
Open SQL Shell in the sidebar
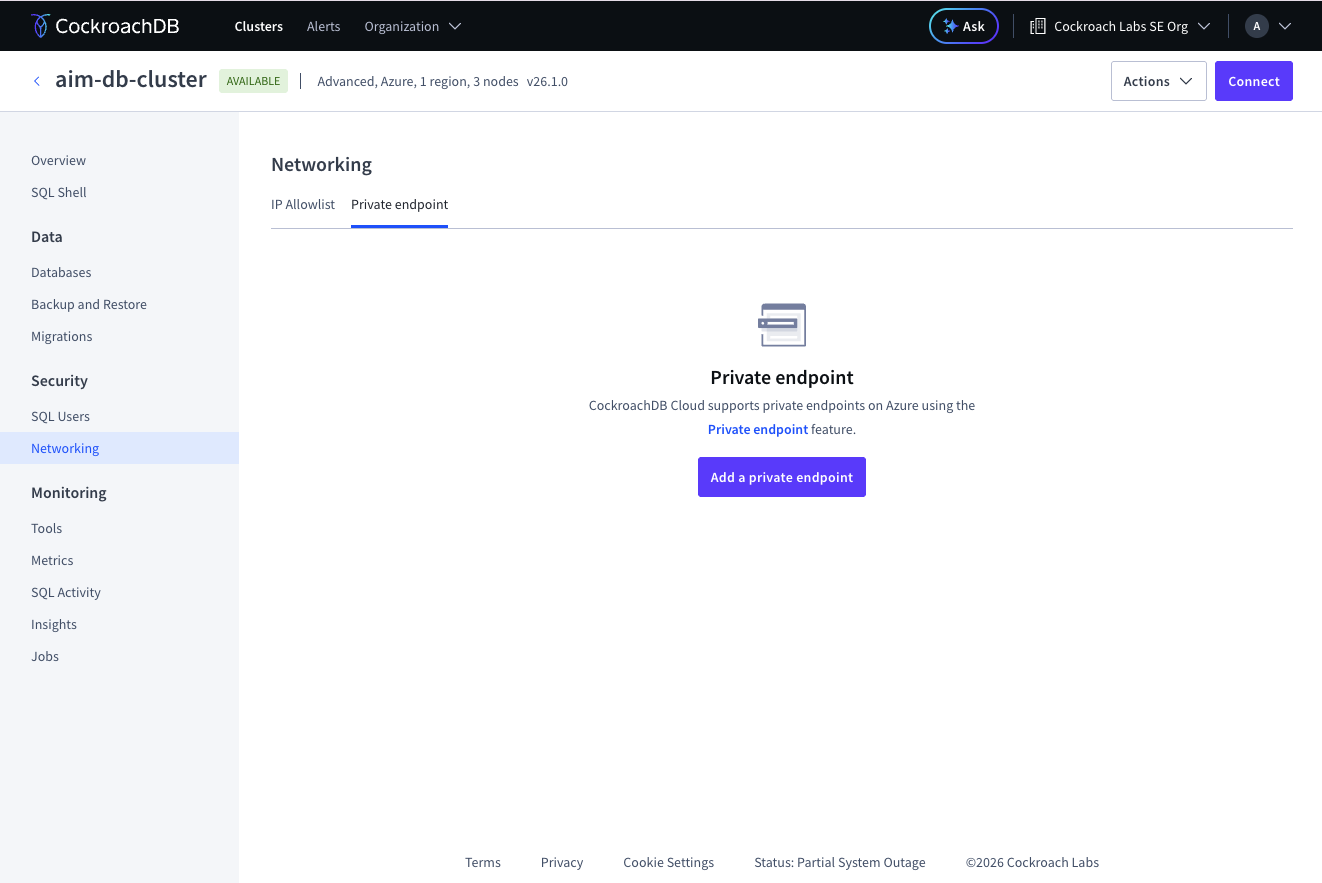tap(59, 192)
